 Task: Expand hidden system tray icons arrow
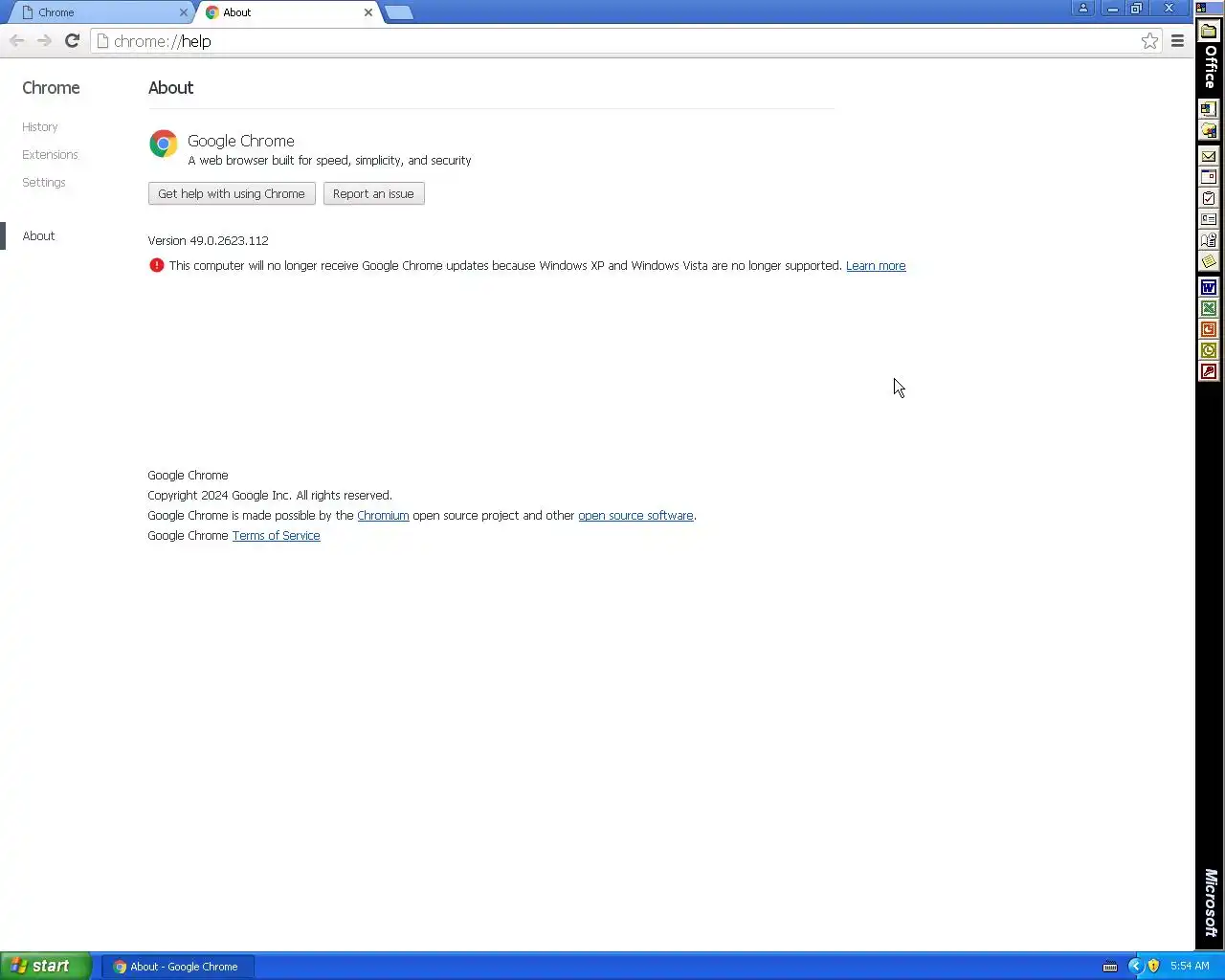point(1136,967)
